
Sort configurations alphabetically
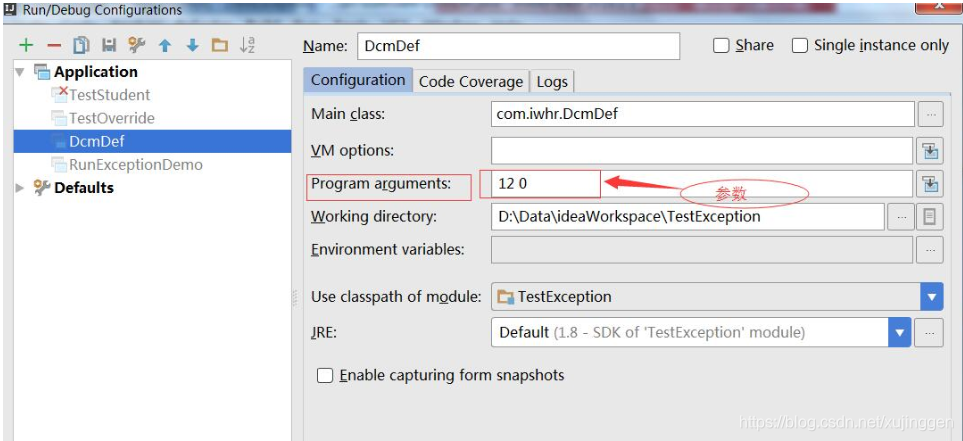247,45
